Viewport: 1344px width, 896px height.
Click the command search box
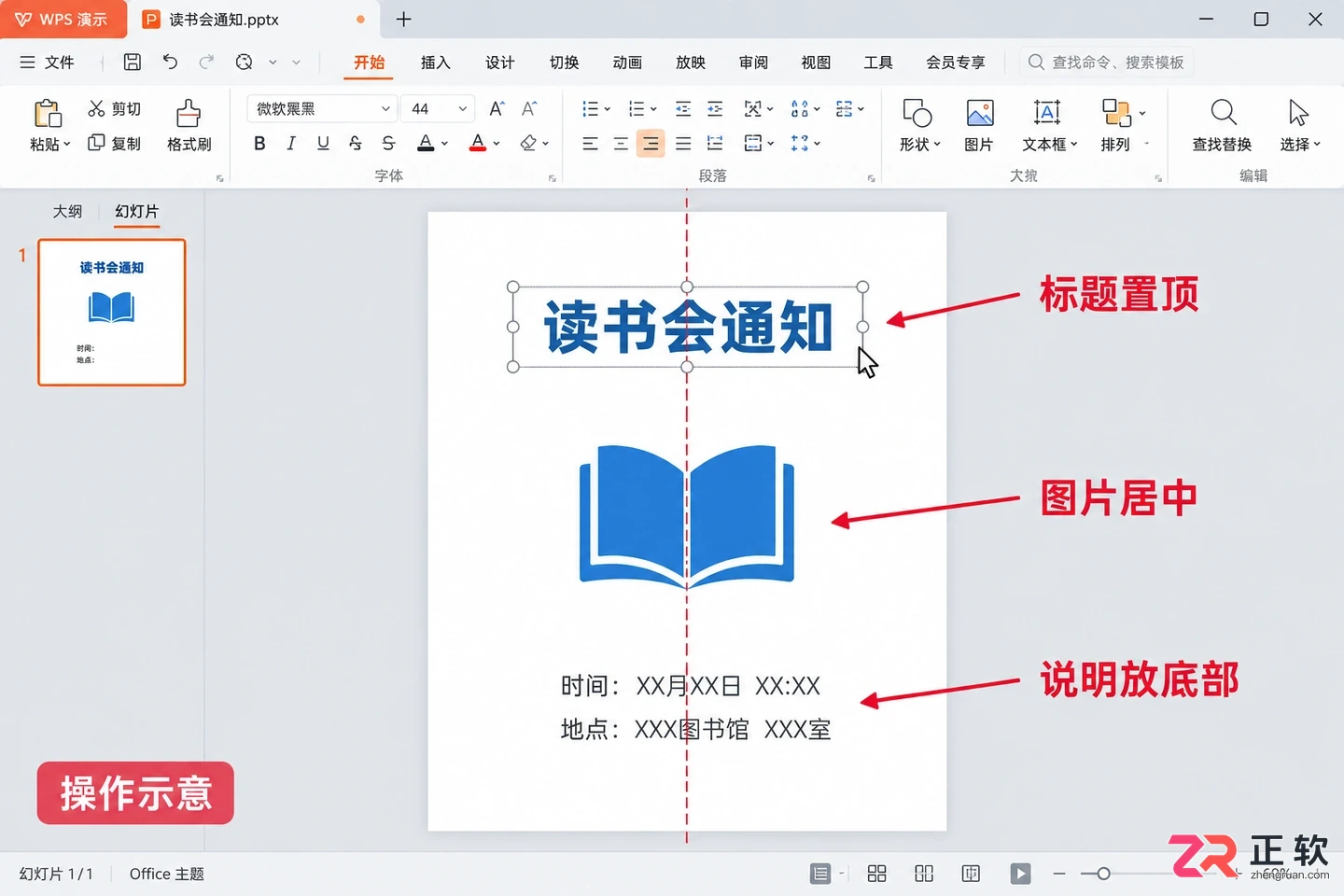pos(1107,63)
